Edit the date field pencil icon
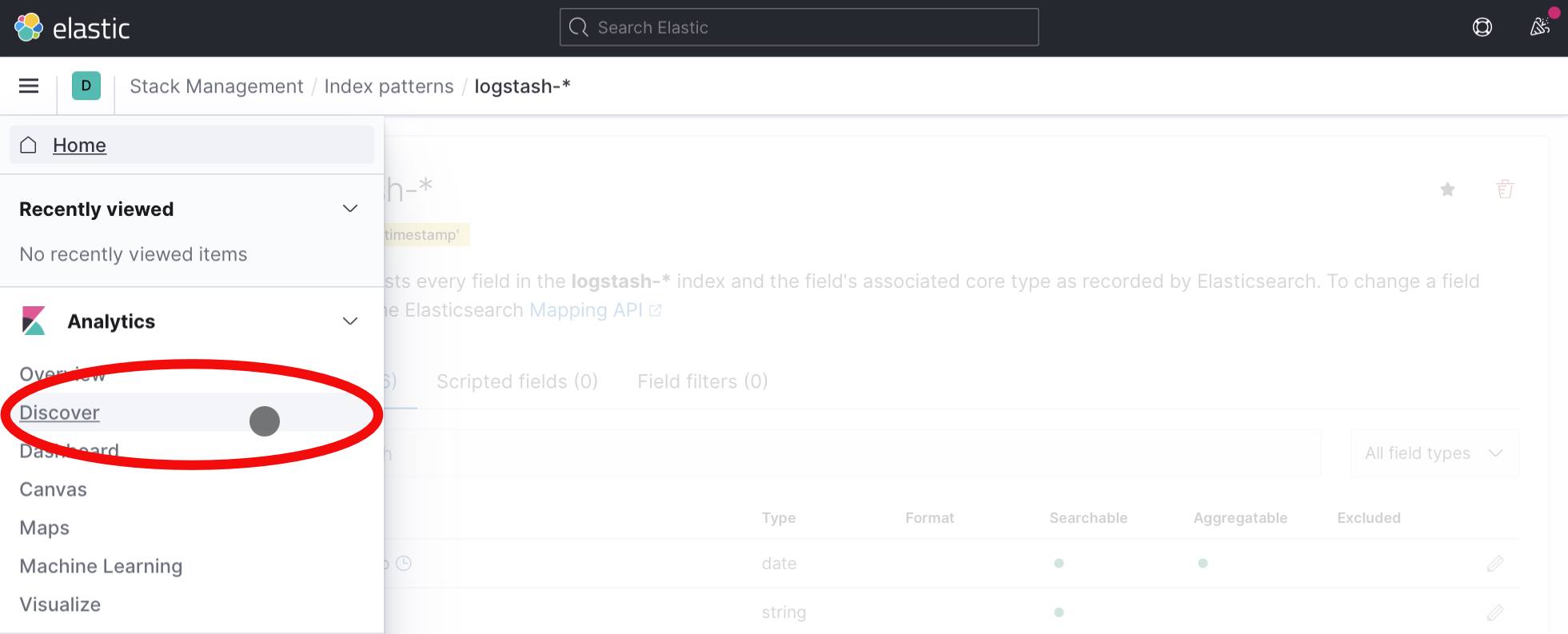The width and height of the screenshot is (1568, 634). [x=1494, y=564]
